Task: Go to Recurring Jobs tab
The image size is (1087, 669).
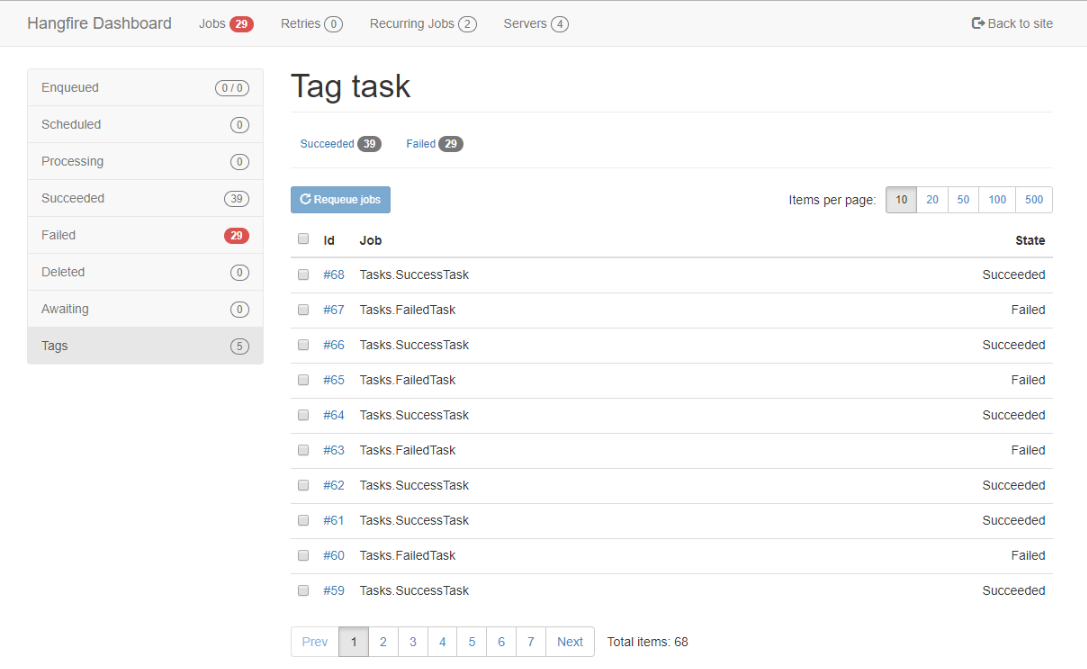Action: pyautogui.click(x=423, y=24)
